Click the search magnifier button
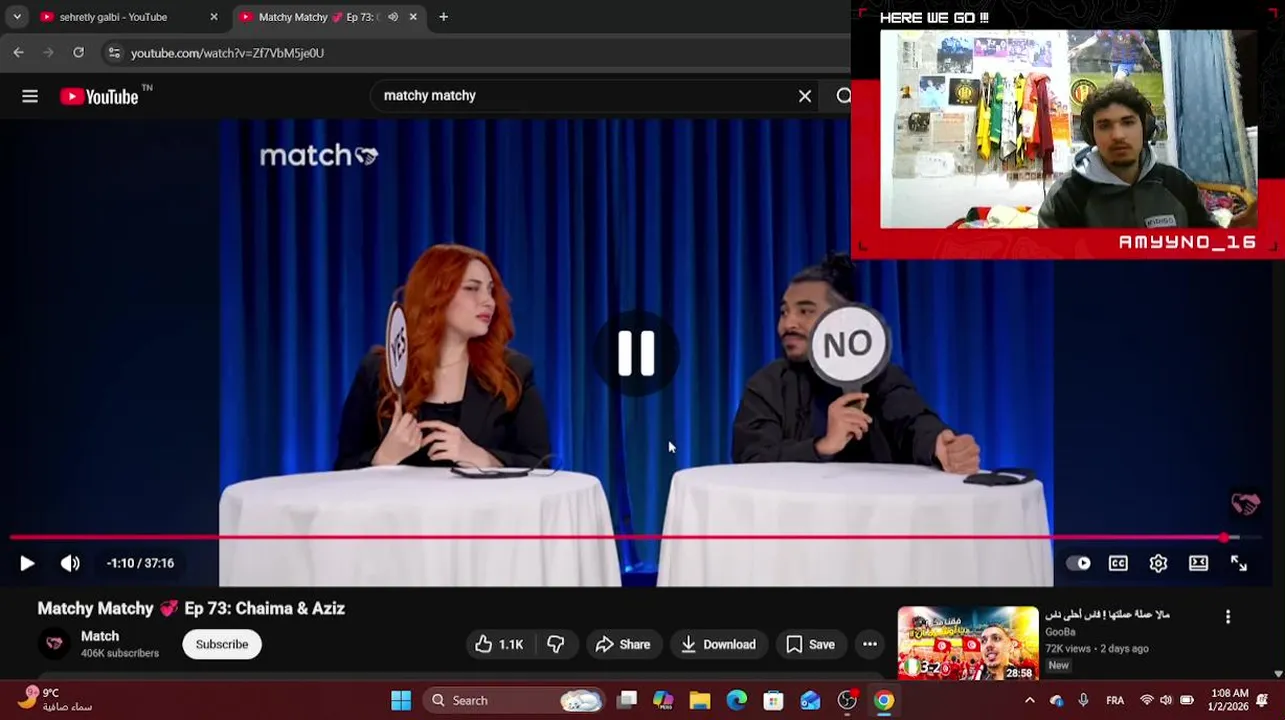The width and height of the screenshot is (1285, 720). [844, 96]
